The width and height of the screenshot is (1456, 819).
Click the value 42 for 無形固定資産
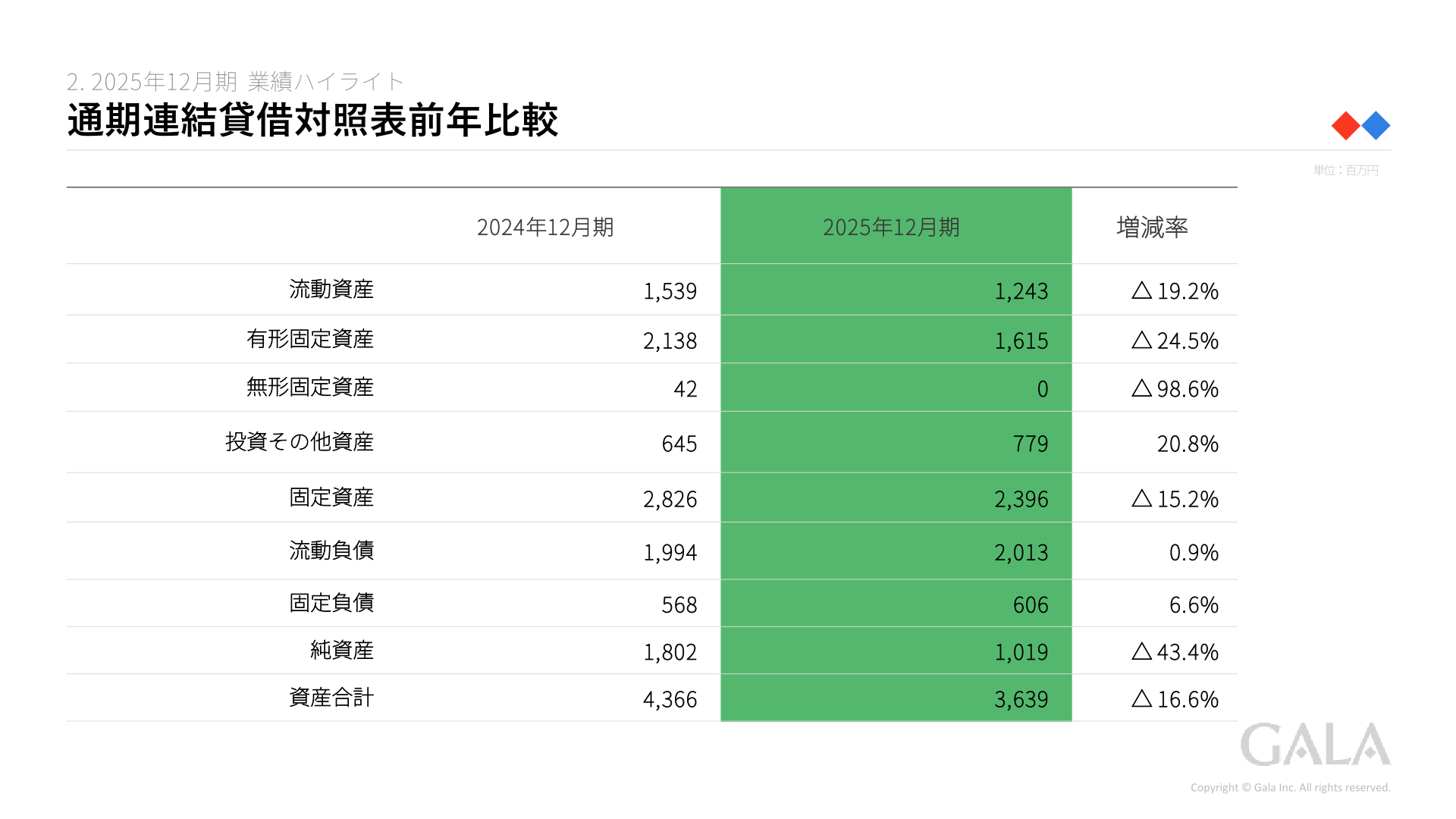[686, 389]
